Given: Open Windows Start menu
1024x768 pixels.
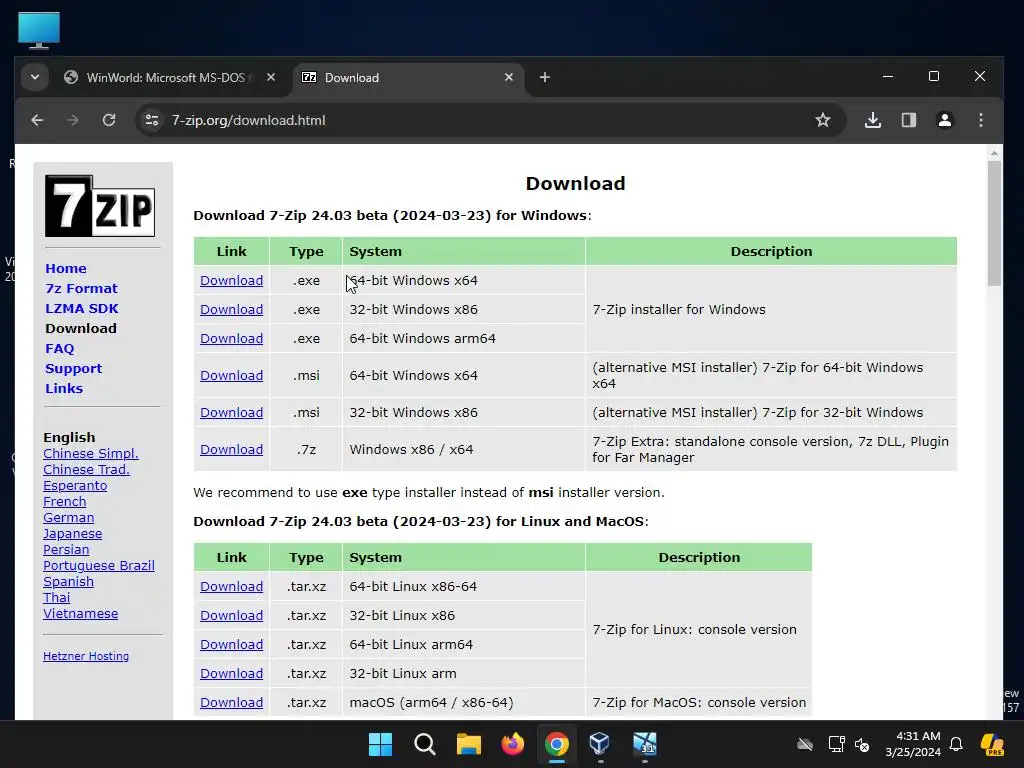Looking at the screenshot, I should pos(381,744).
